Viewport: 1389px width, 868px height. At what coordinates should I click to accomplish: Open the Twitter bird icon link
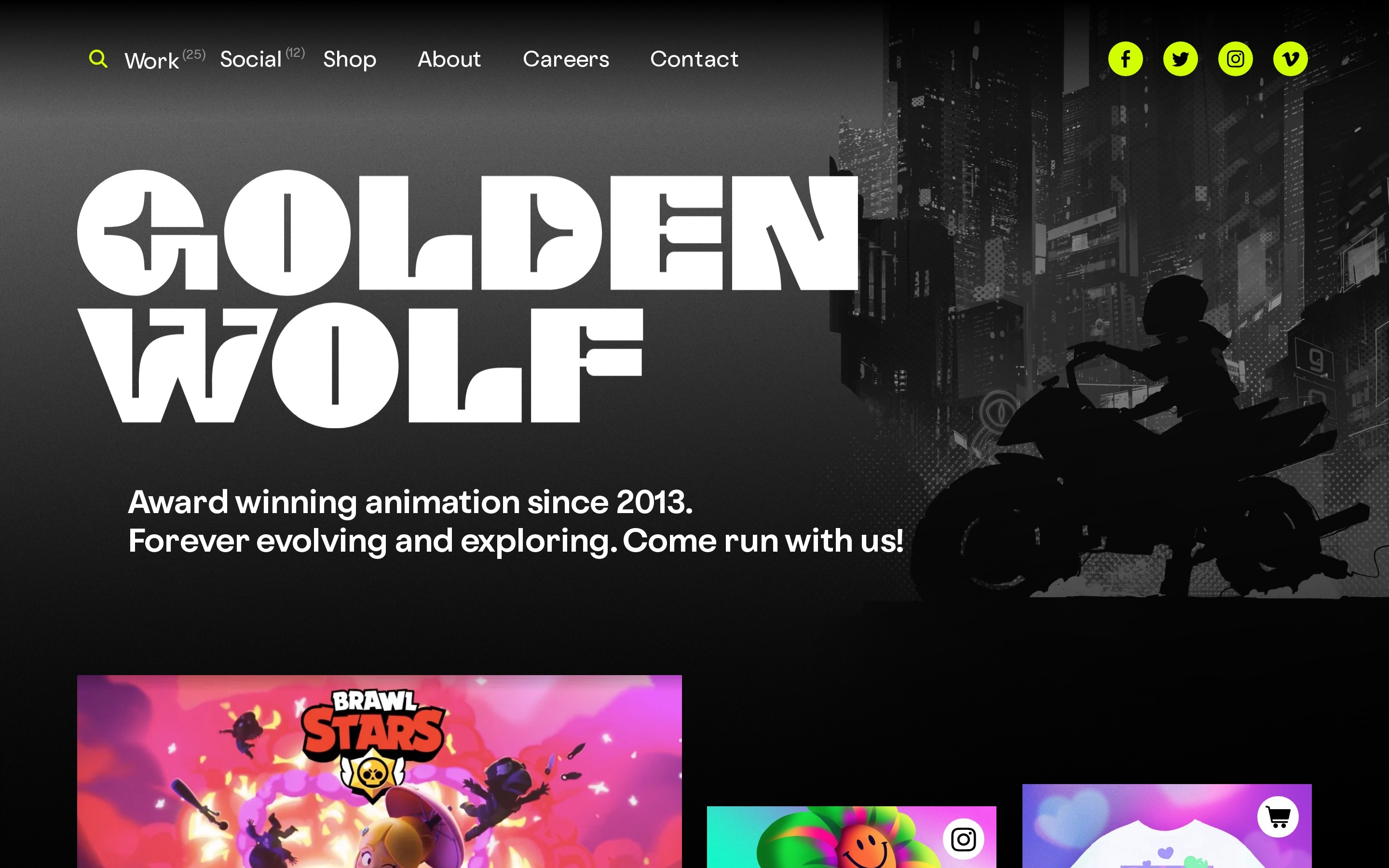click(x=1180, y=58)
